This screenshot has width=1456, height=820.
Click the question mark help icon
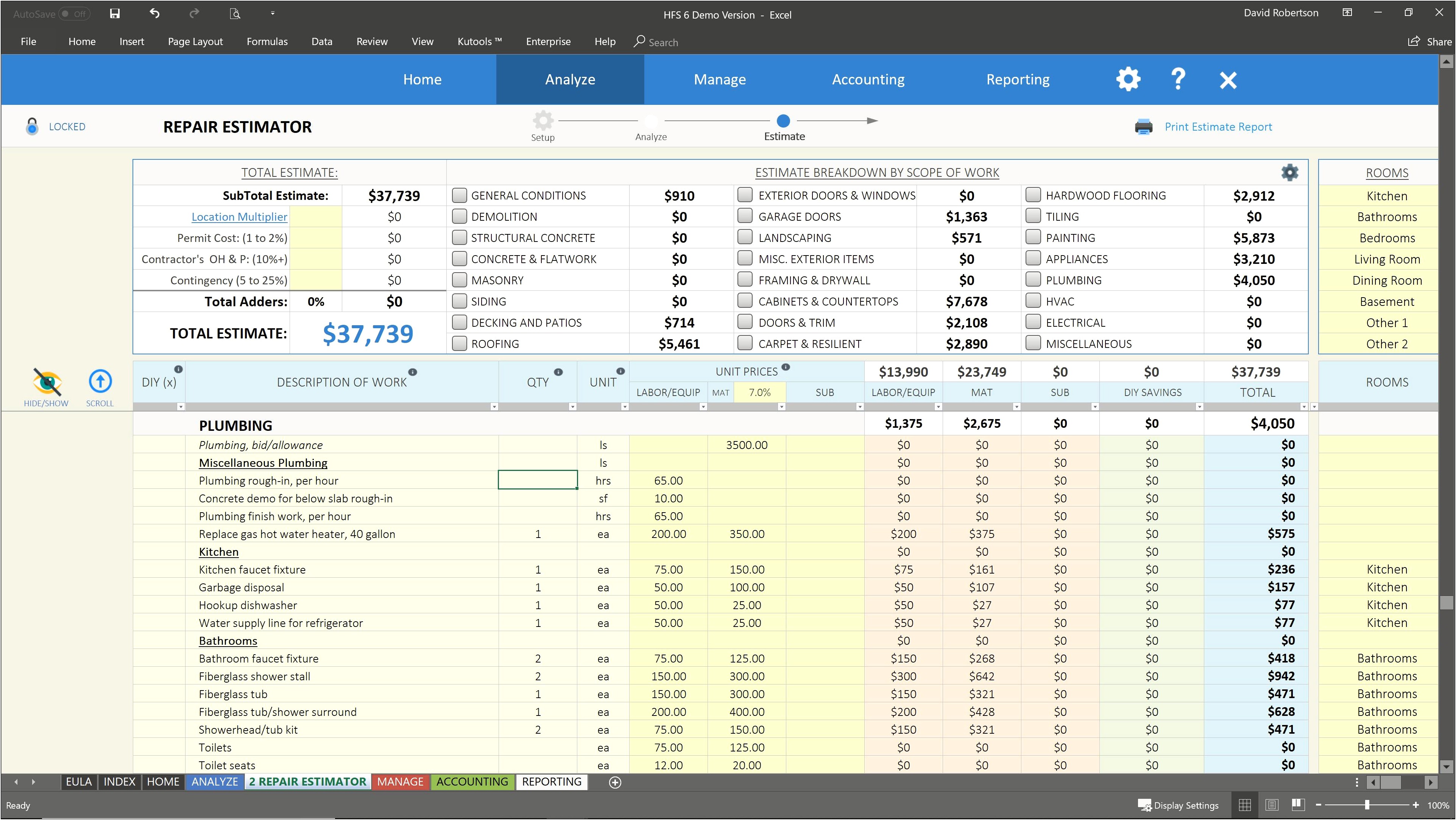click(x=1178, y=79)
